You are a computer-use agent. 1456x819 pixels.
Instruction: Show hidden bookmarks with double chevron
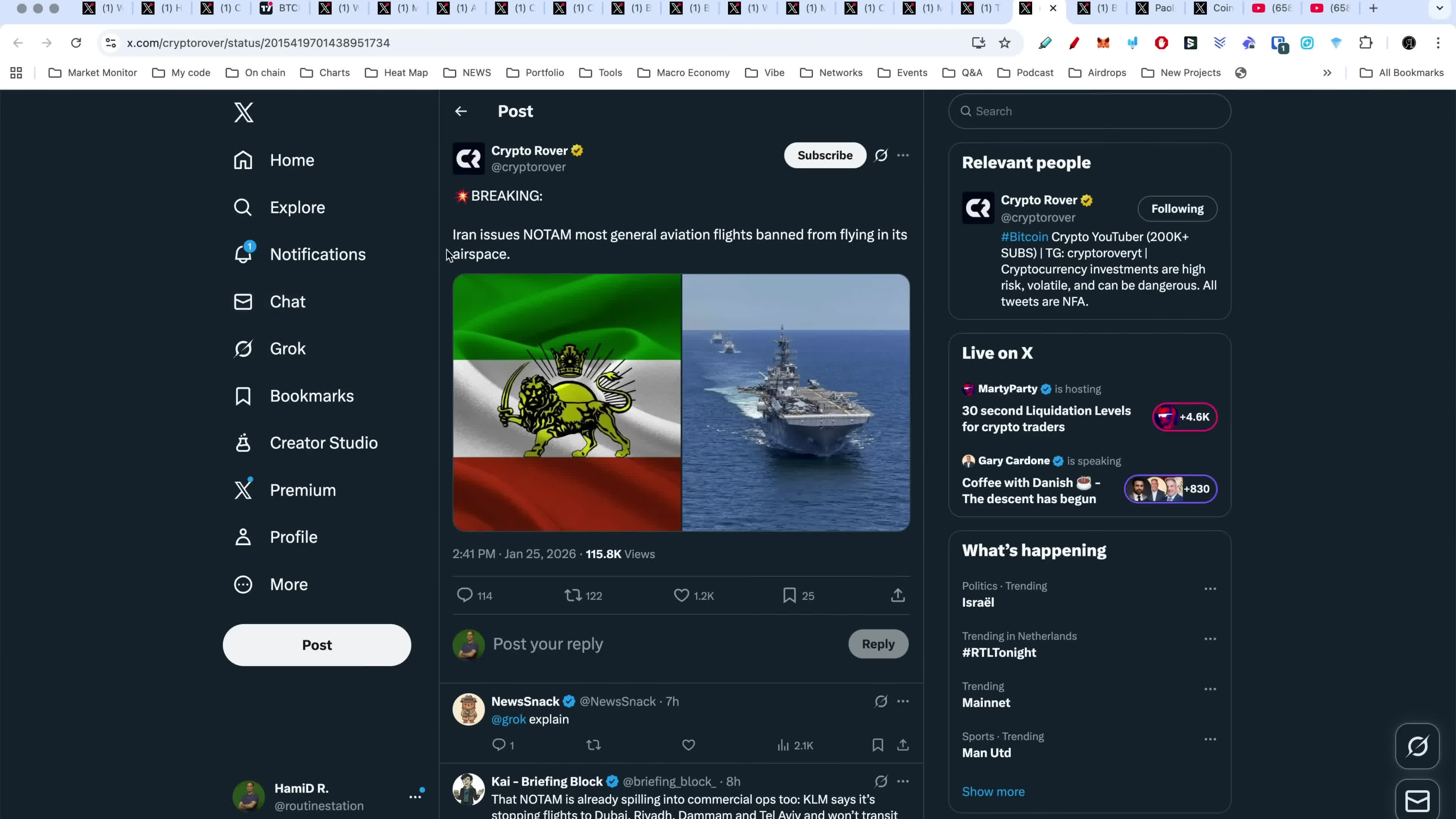click(1327, 73)
